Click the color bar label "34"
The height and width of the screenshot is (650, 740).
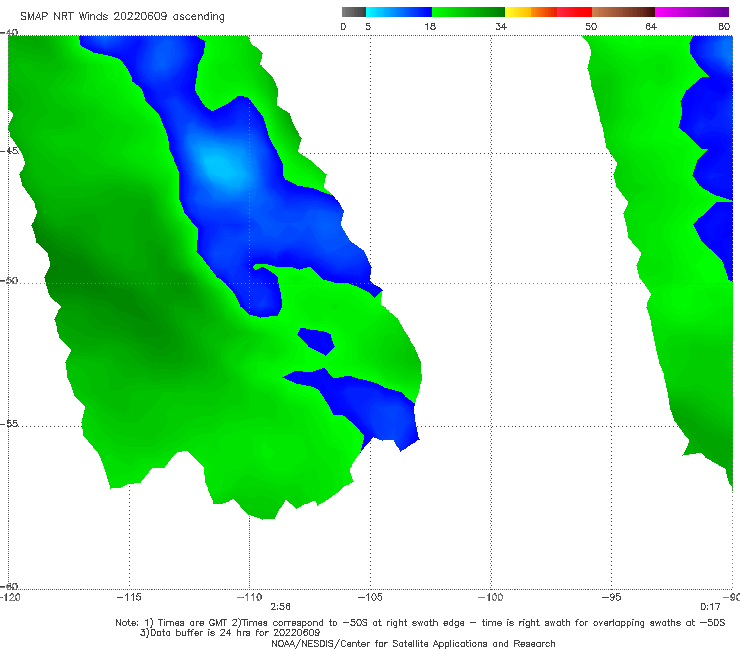coord(501,26)
